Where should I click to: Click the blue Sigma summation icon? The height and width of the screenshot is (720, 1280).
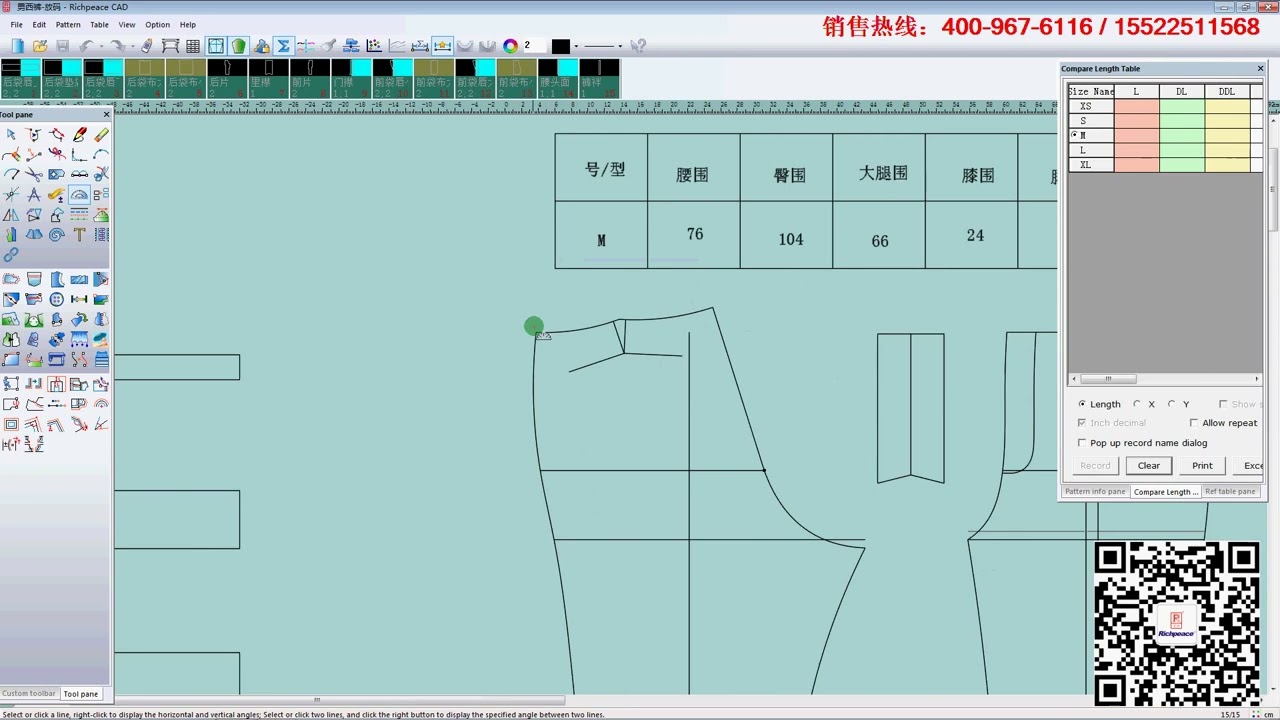[x=283, y=46]
